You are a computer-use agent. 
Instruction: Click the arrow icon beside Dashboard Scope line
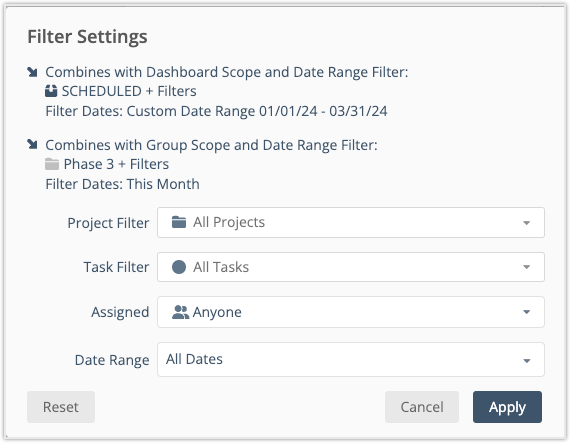32,72
